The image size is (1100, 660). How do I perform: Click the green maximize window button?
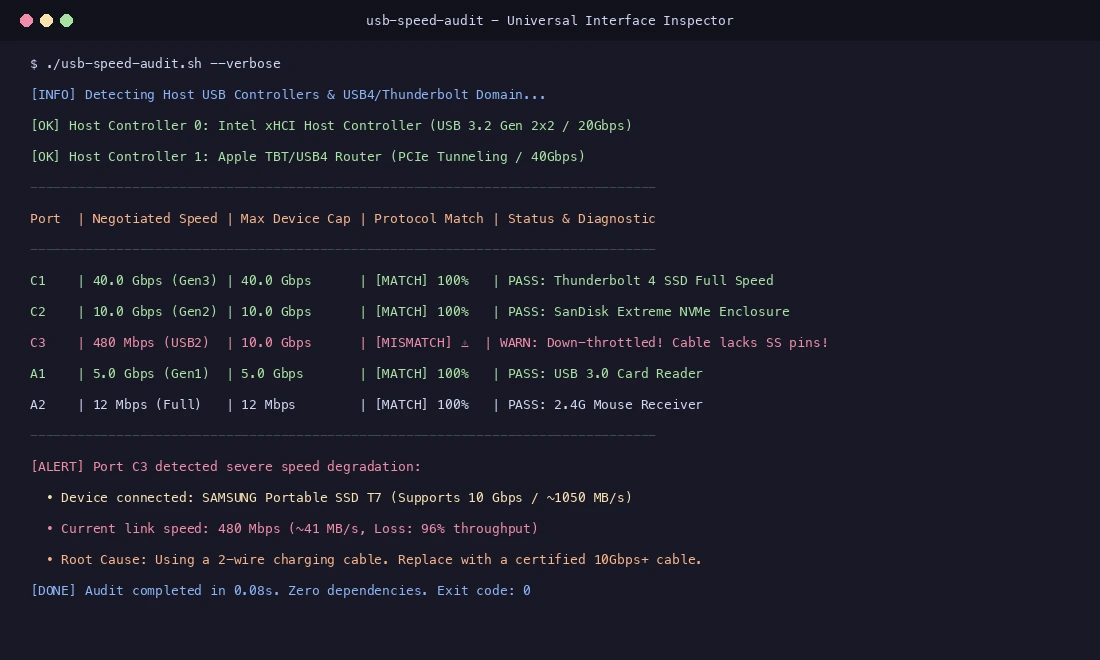click(x=67, y=20)
